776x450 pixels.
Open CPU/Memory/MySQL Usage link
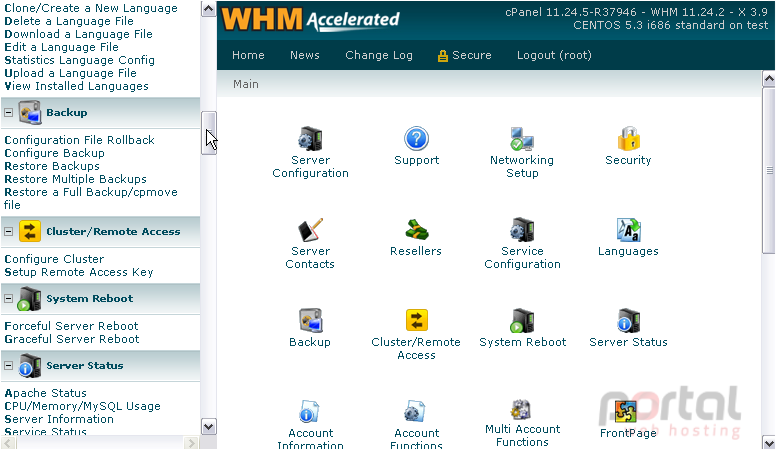(x=82, y=406)
